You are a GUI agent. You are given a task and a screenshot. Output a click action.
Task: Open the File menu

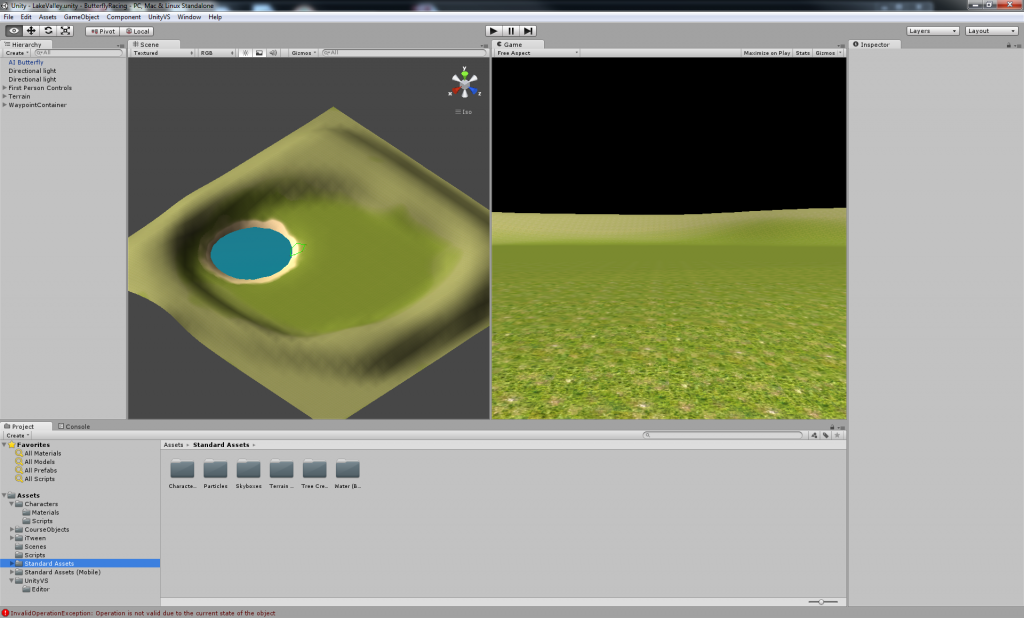coord(8,17)
